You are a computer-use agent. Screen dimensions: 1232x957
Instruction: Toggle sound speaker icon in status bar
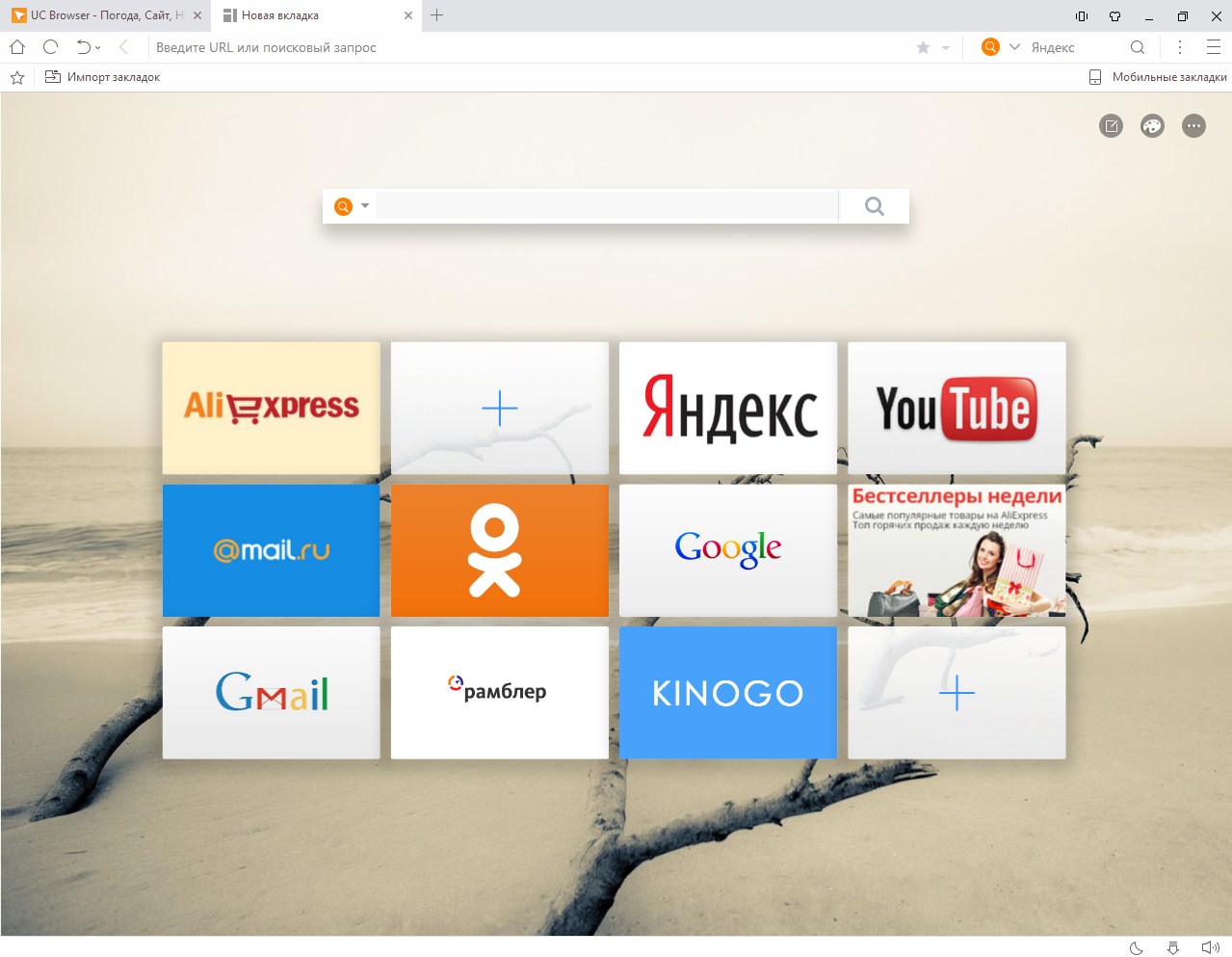pos(1211,947)
